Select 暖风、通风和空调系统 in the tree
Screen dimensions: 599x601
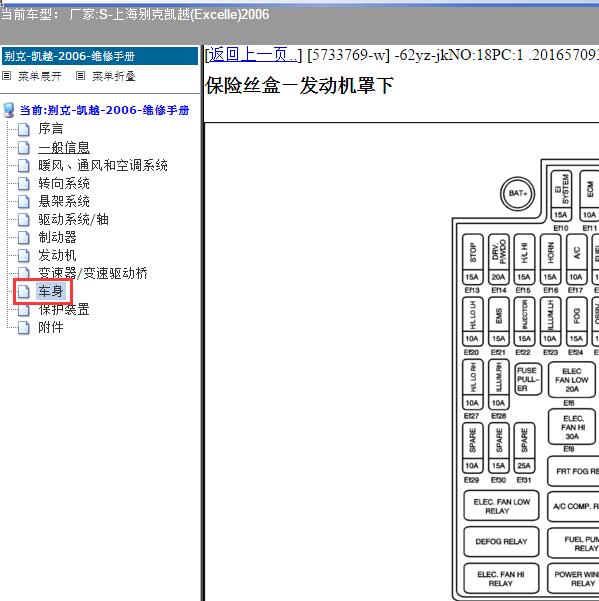[103, 166]
